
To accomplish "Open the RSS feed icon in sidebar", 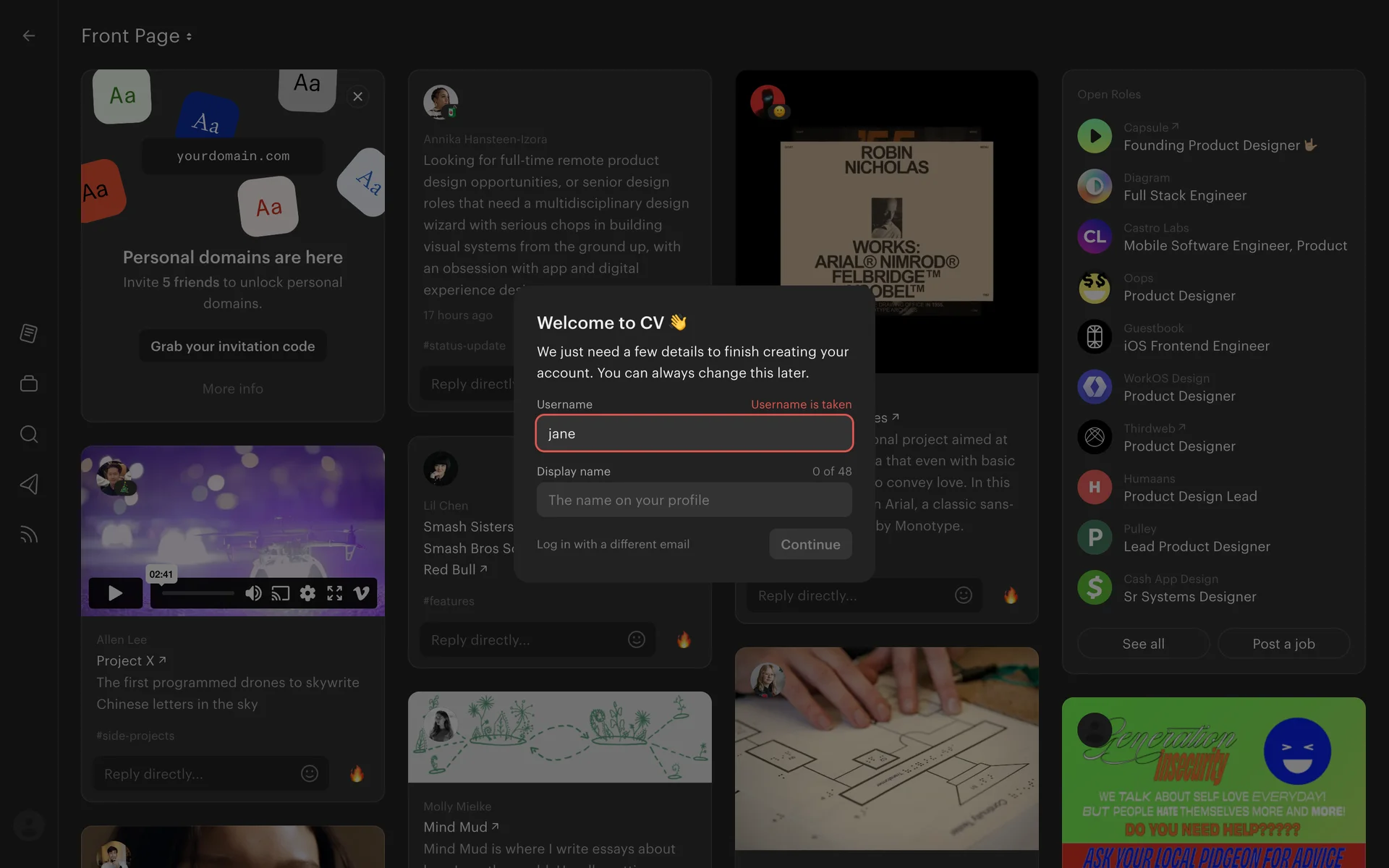I will coord(29,535).
